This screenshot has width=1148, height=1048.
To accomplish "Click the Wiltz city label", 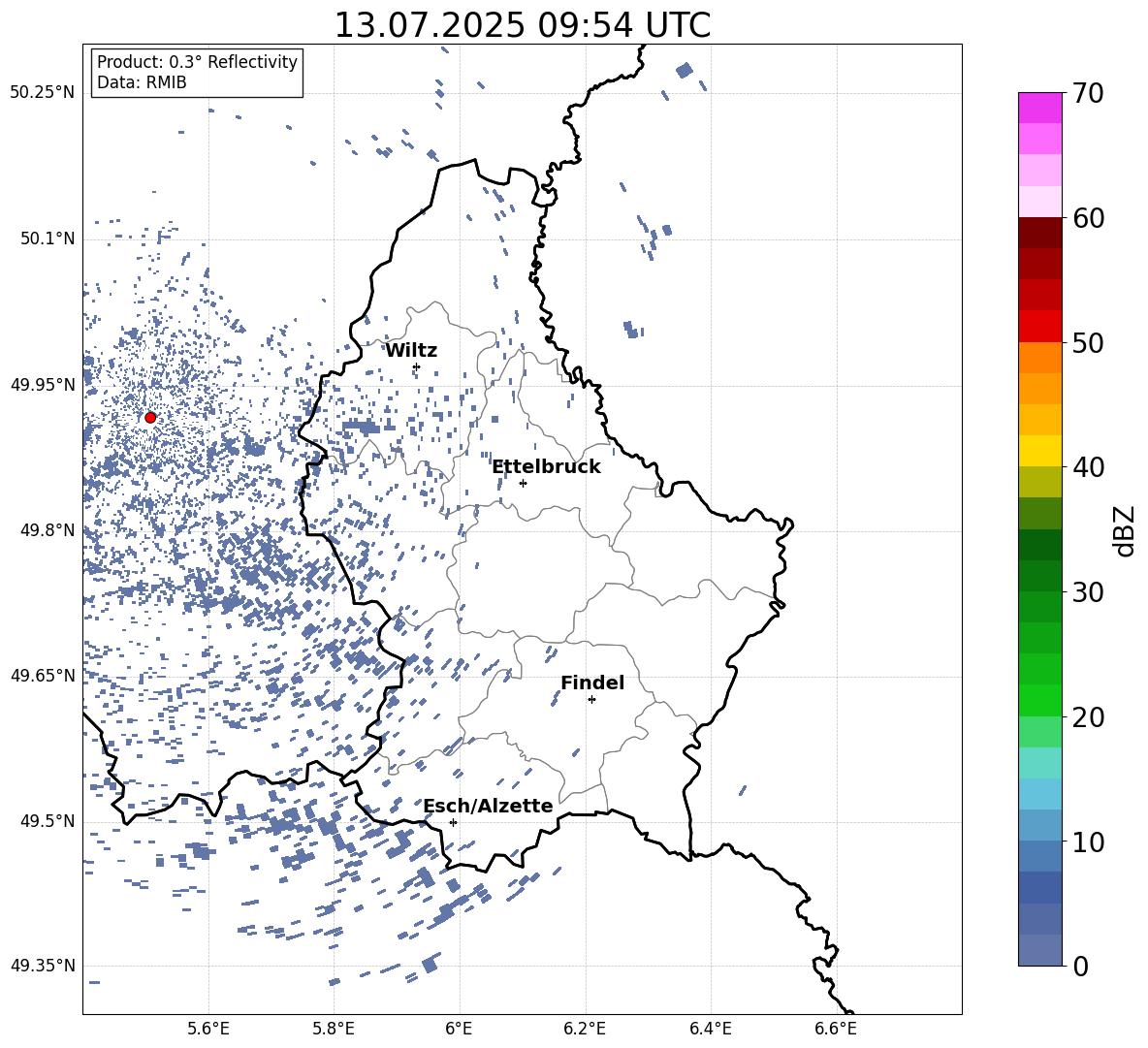I will click(x=411, y=351).
